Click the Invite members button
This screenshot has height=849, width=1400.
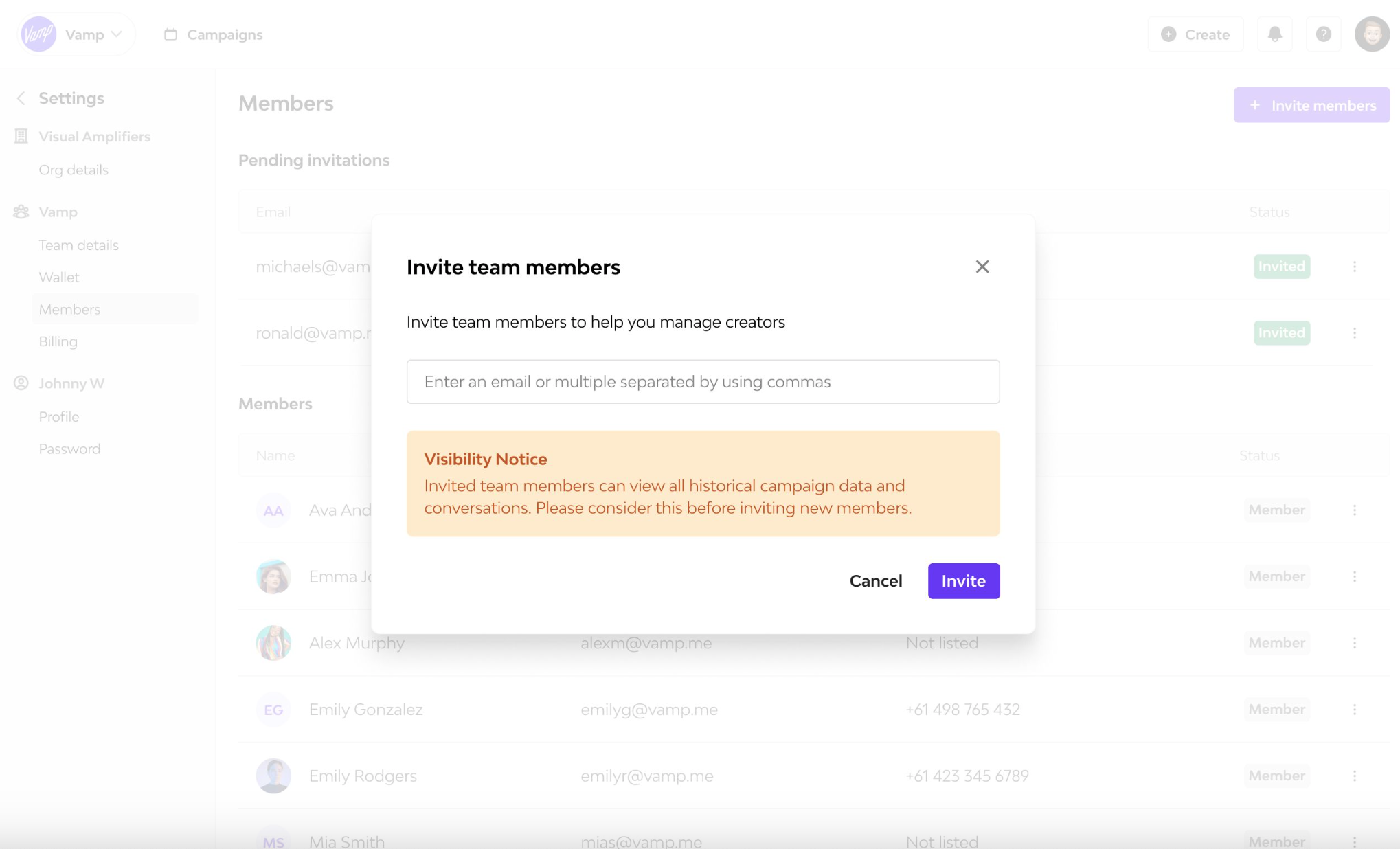(x=1311, y=105)
